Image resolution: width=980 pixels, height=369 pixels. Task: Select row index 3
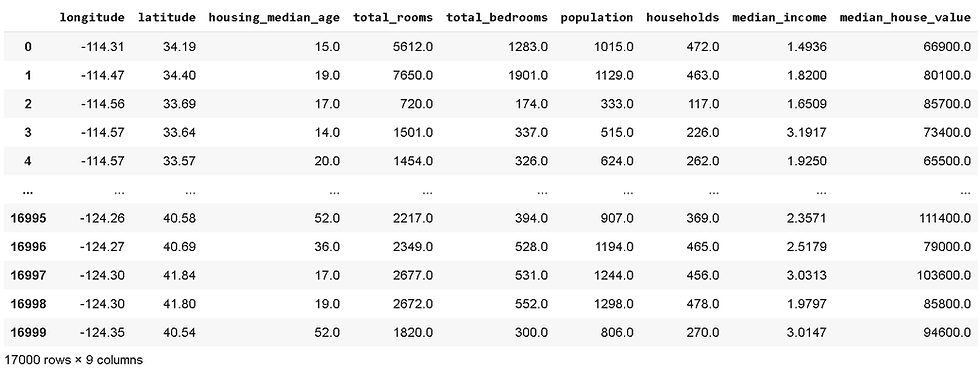tap(28, 133)
